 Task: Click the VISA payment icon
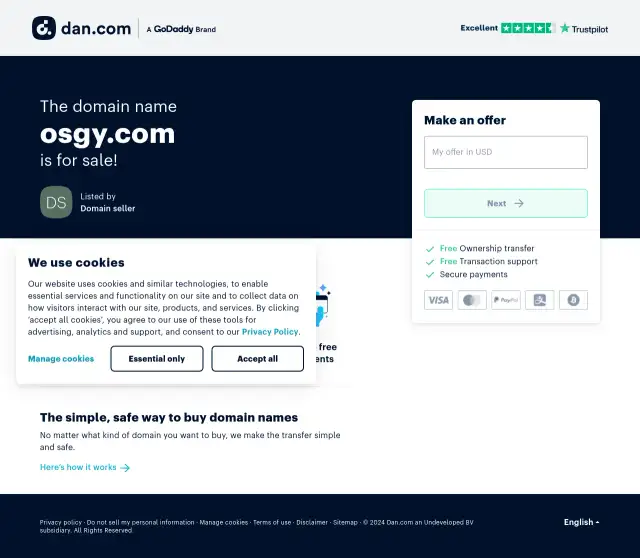[x=438, y=300]
